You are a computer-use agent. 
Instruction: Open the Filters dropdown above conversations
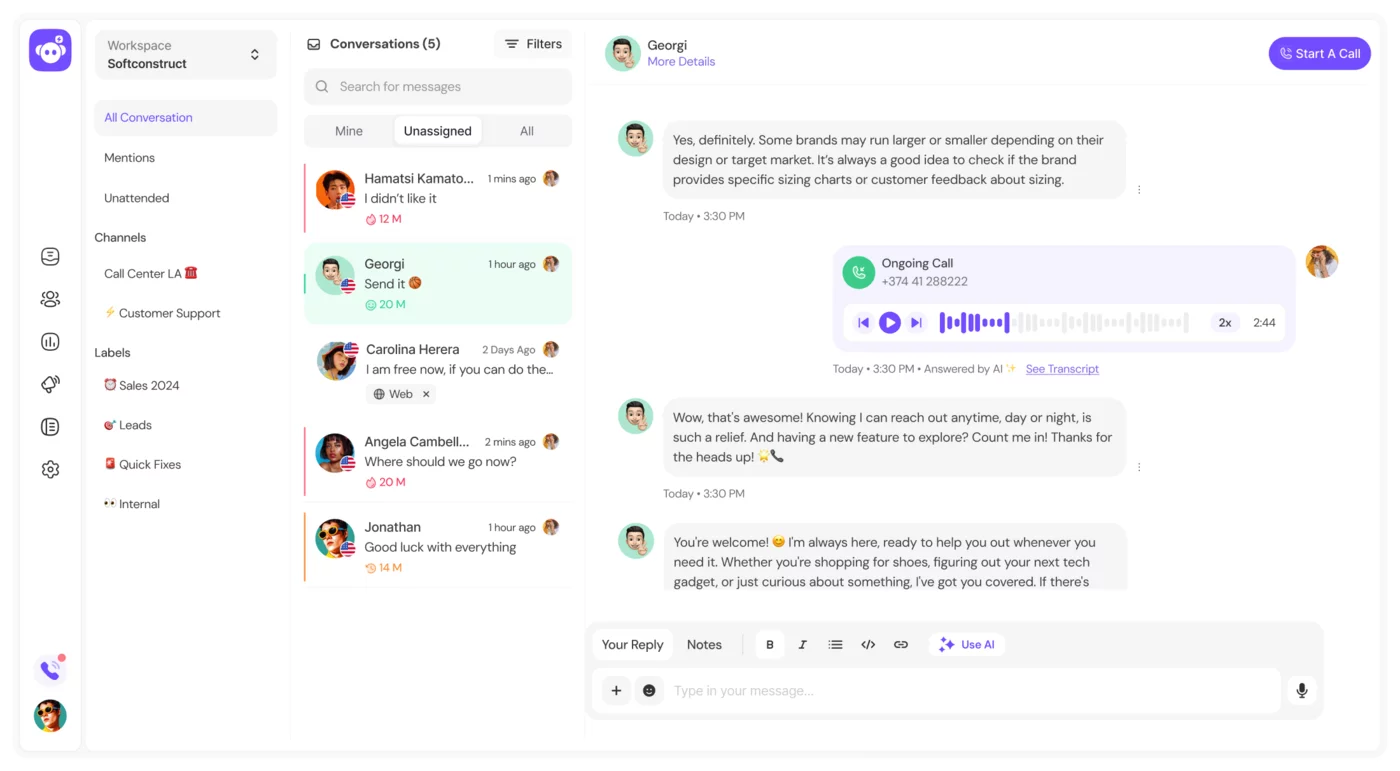532,44
